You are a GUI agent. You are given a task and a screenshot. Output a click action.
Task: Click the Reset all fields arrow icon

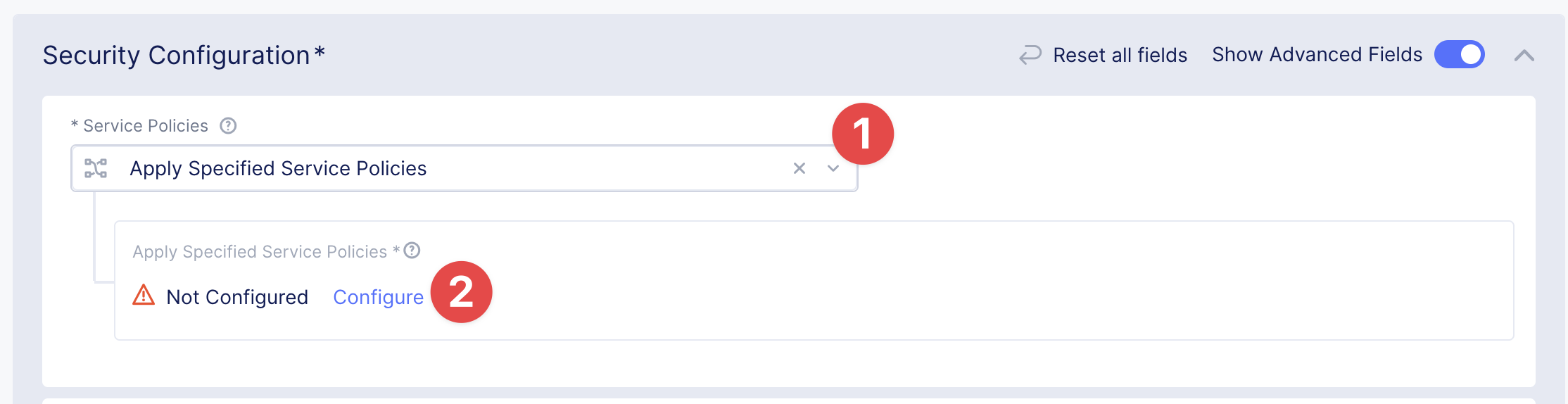click(x=1030, y=55)
